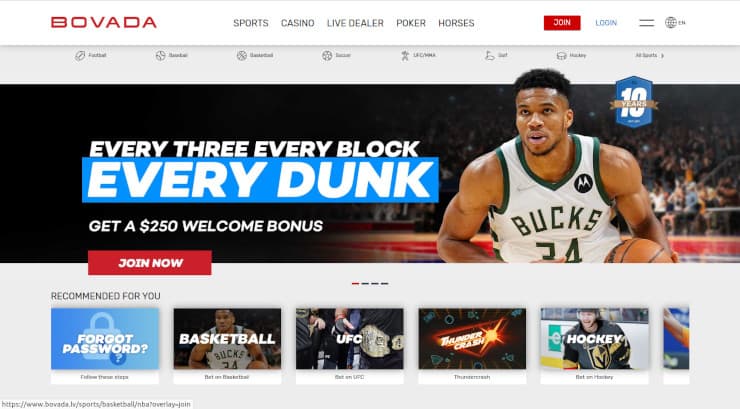The height and width of the screenshot is (409, 740).
Task: Click the Hockey icon in sports bar
Action: (x=561, y=56)
